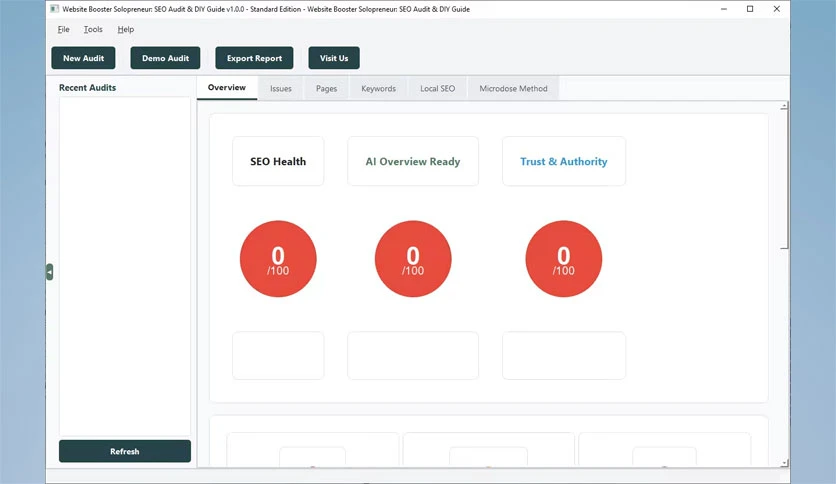Click the scrollbar down arrow
The image size is (836, 484).
[x=784, y=463]
